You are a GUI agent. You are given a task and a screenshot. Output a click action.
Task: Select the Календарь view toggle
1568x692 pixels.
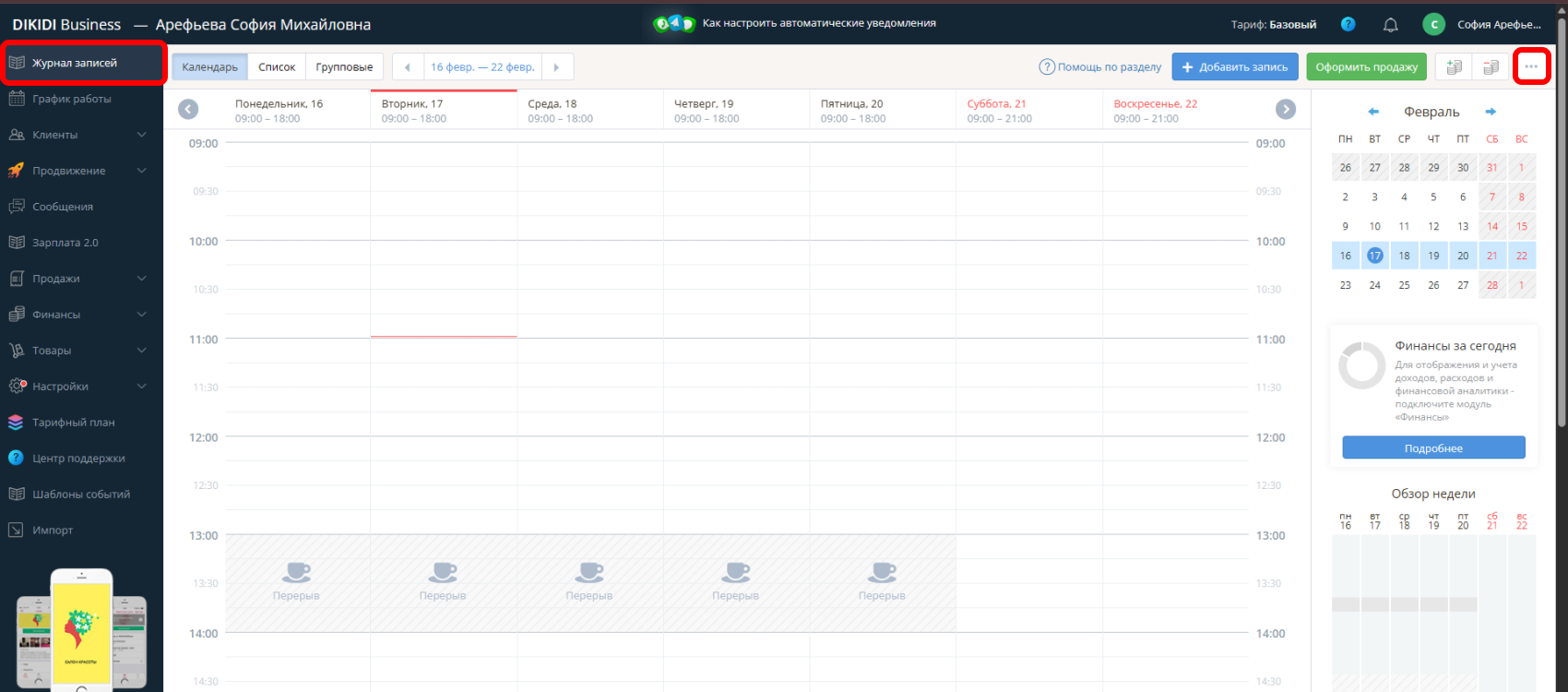pyautogui.click(x=209, y=67)
